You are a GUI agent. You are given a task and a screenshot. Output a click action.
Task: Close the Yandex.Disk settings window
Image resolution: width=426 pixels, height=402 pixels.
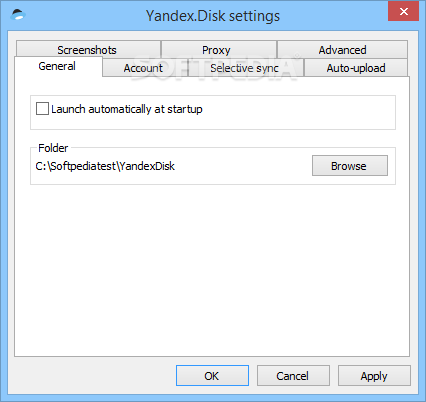pos(403,11)
